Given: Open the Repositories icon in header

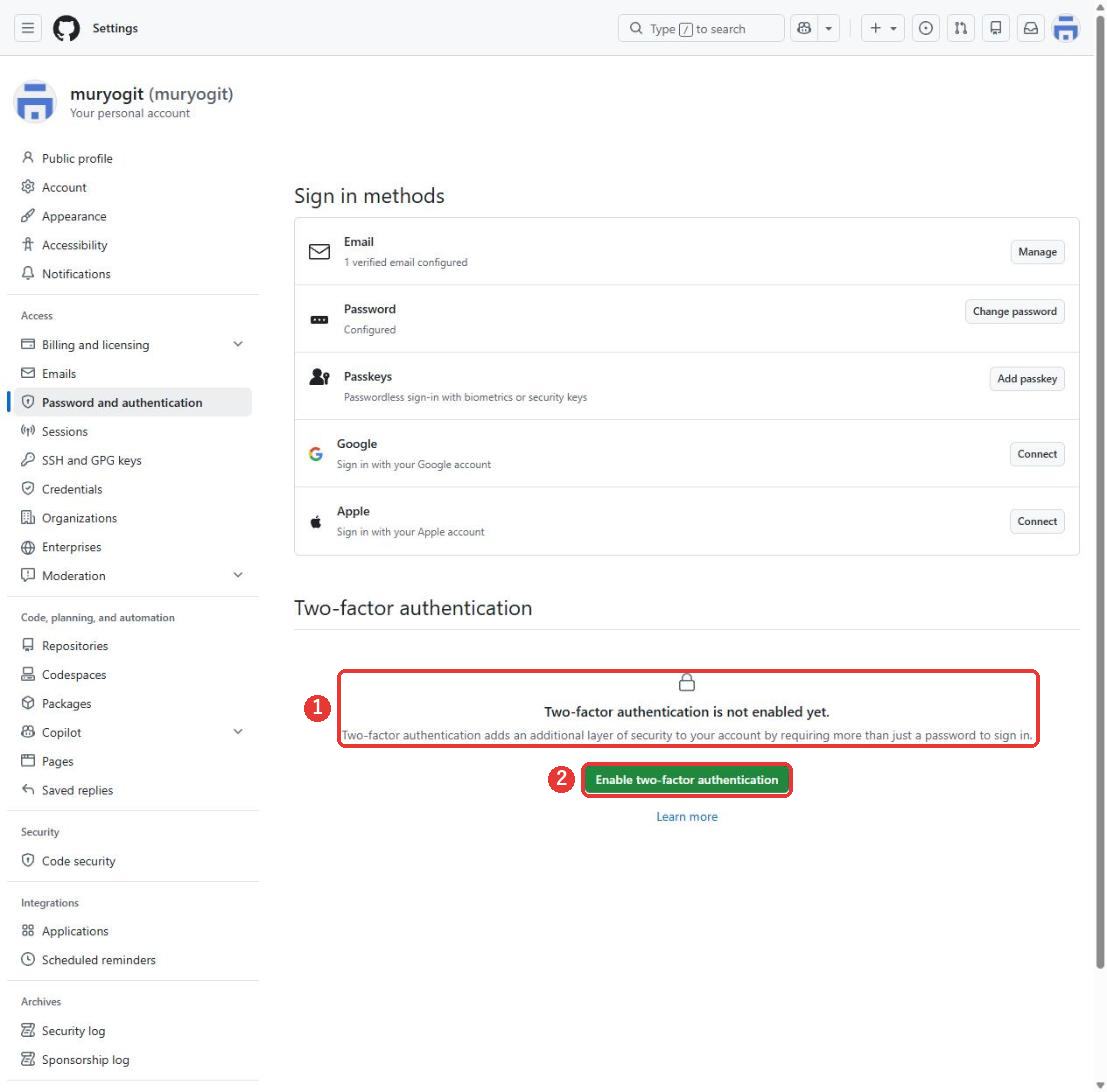Looking at the screenshot, I should click(x=995, y=28).
